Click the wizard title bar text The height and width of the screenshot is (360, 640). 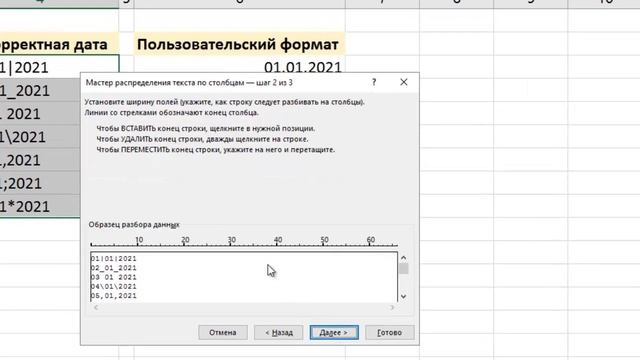click(x=189, y=82)
